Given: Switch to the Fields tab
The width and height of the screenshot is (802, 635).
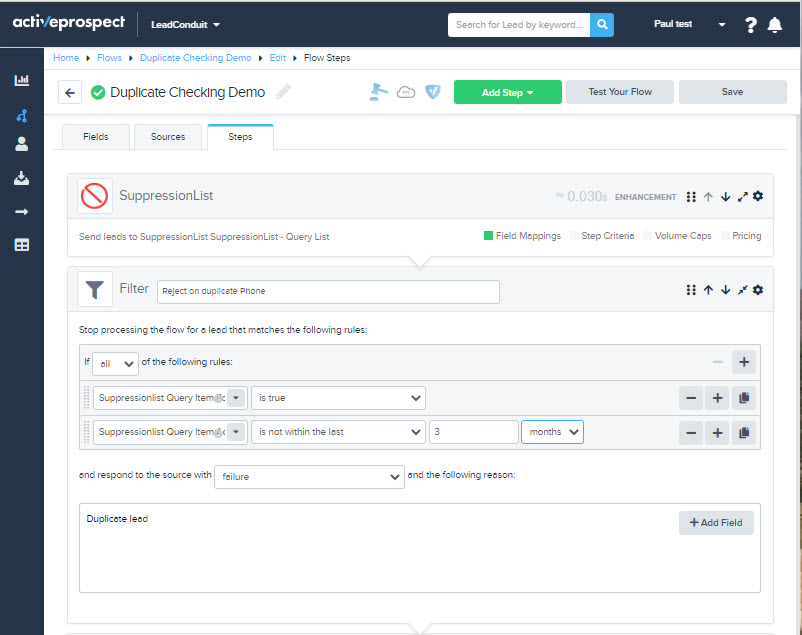Looking at the screenshot, I should 96,137.
